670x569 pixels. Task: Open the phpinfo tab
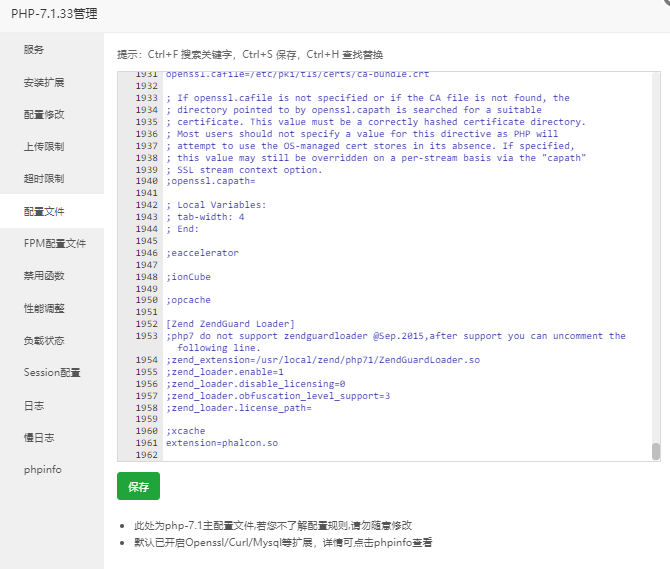[43, 470]
